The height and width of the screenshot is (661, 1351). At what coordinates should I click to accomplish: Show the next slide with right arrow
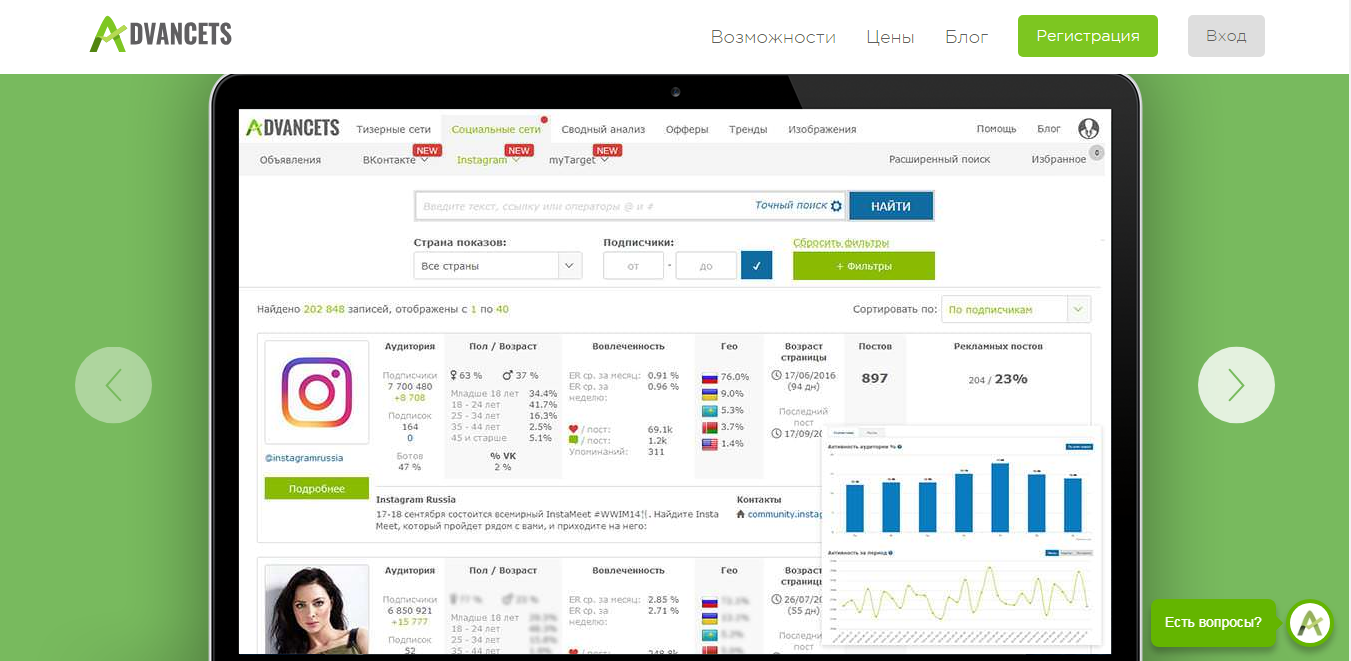(x=1236, y=385)
